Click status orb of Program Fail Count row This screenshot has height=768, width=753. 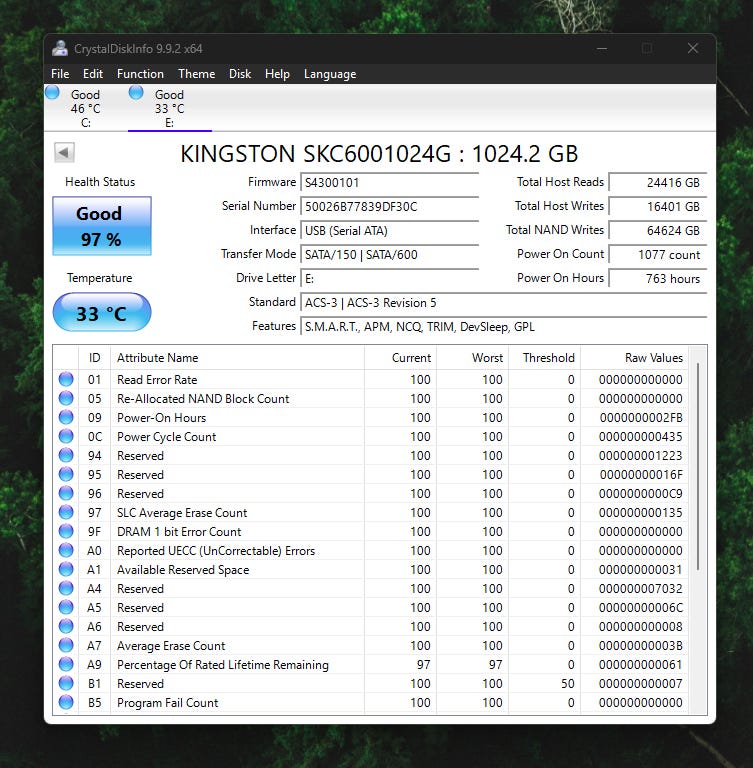point(66,702)
